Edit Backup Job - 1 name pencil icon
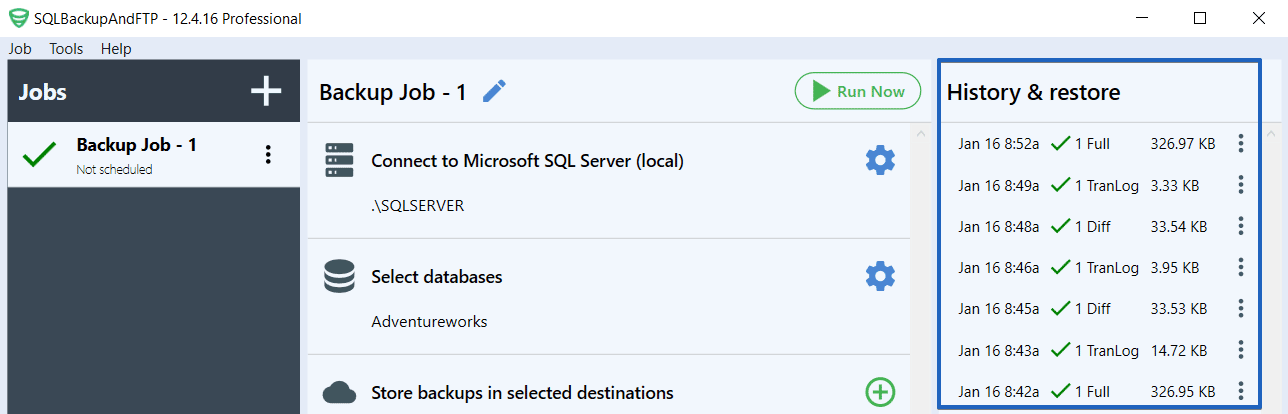The width and height of the screenshot is (1288, 414). (x=494, y=92)
